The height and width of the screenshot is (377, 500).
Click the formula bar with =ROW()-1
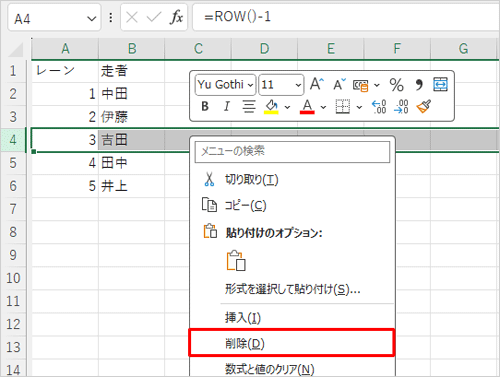click(x=346, y=17)
